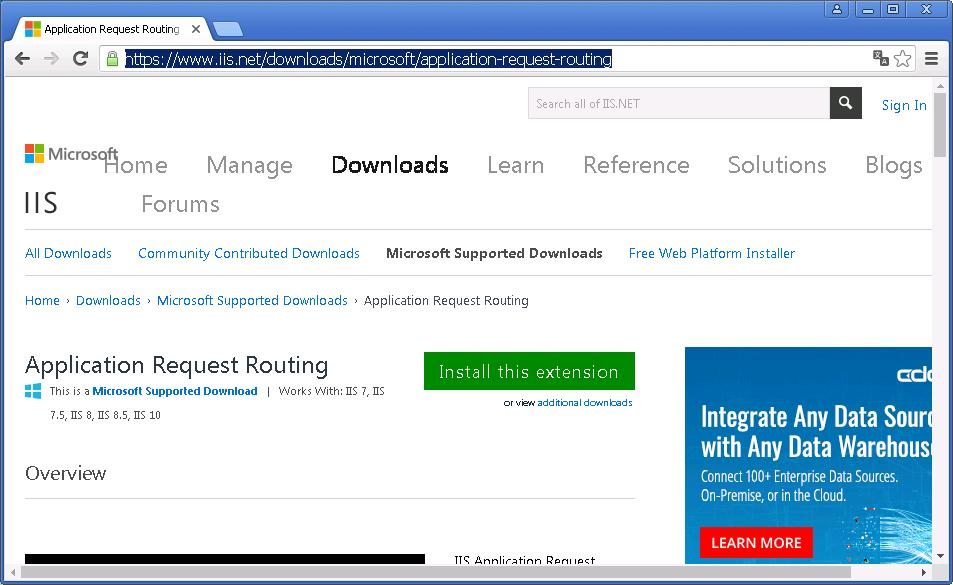
Task: Click the Sign In link
Action: click(904, 105)
